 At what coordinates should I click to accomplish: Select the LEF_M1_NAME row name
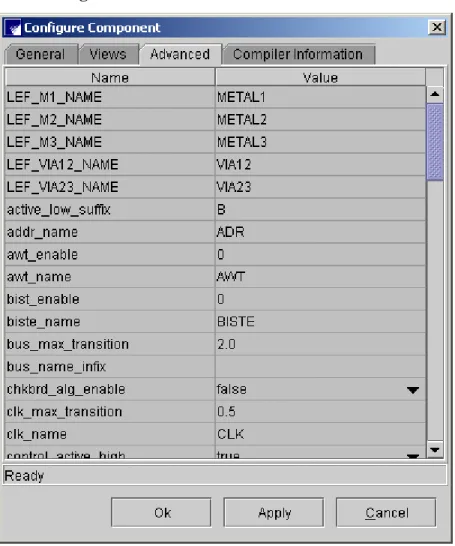click(110, 97)
